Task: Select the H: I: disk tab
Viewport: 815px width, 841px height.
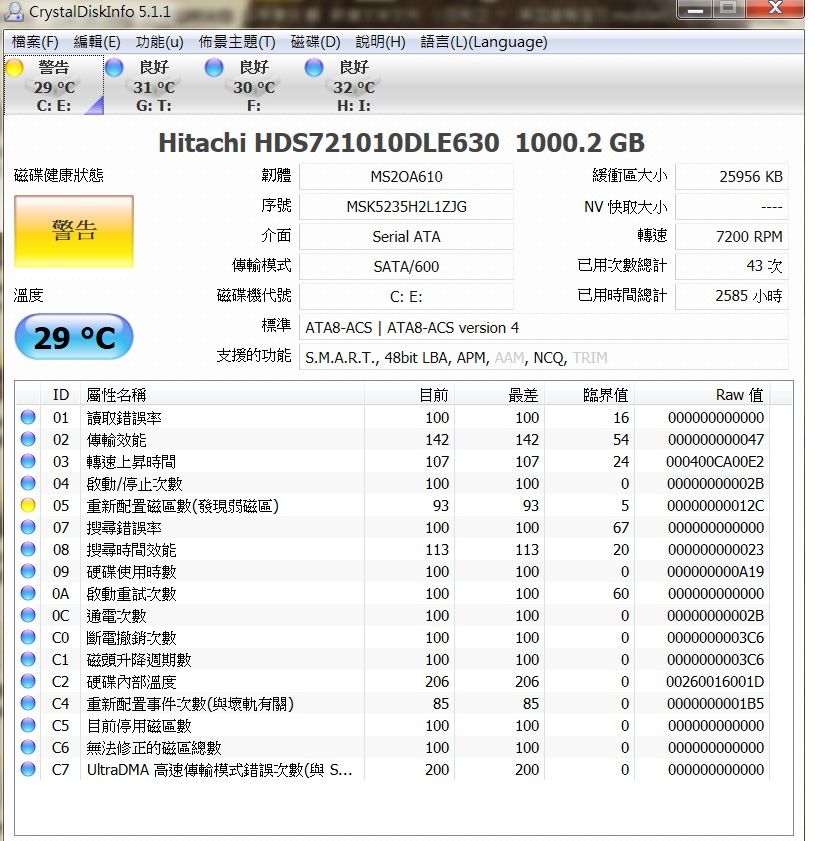Action: [354, 85]
